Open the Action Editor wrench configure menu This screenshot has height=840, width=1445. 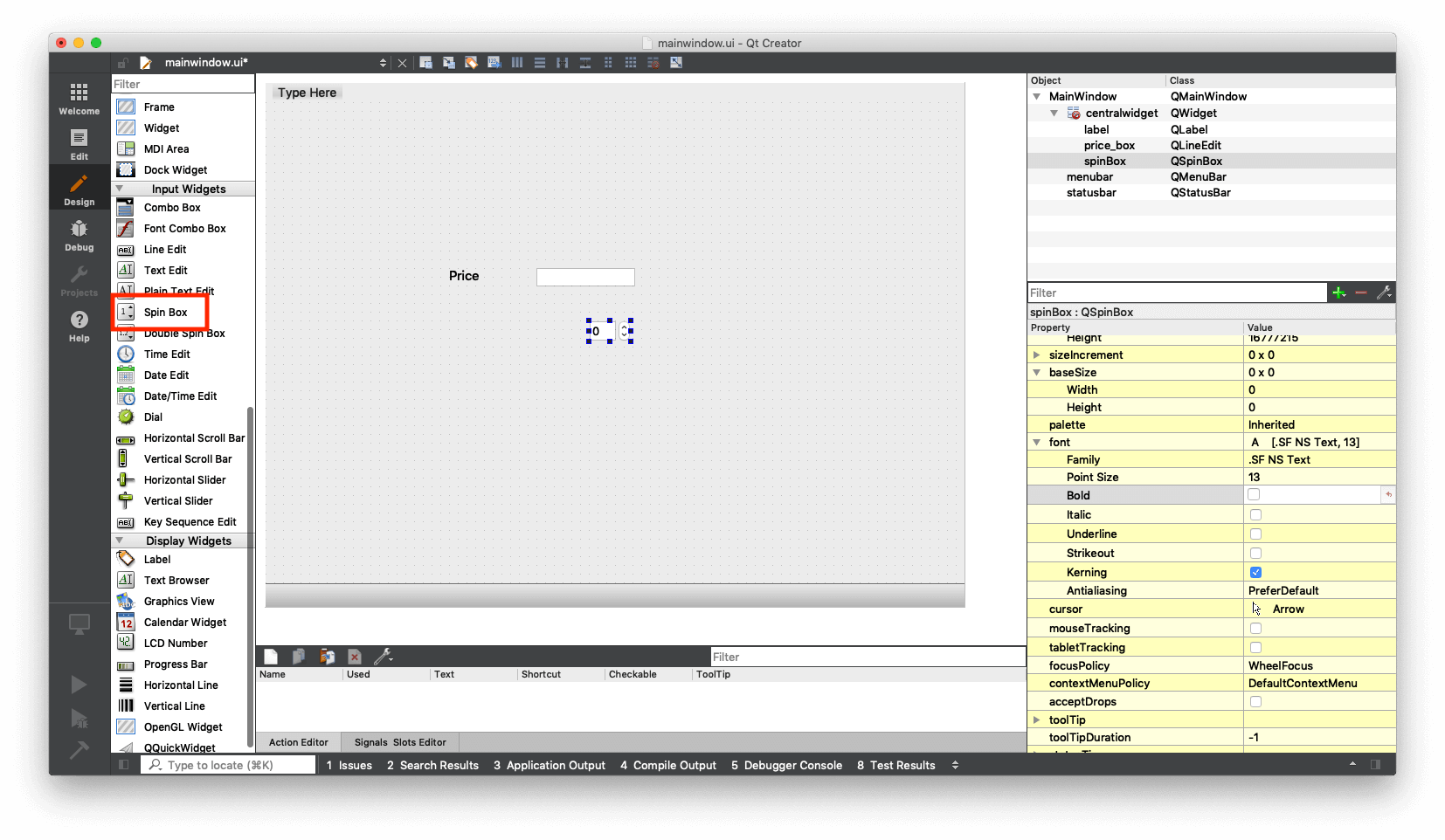(x=384, y=657)
